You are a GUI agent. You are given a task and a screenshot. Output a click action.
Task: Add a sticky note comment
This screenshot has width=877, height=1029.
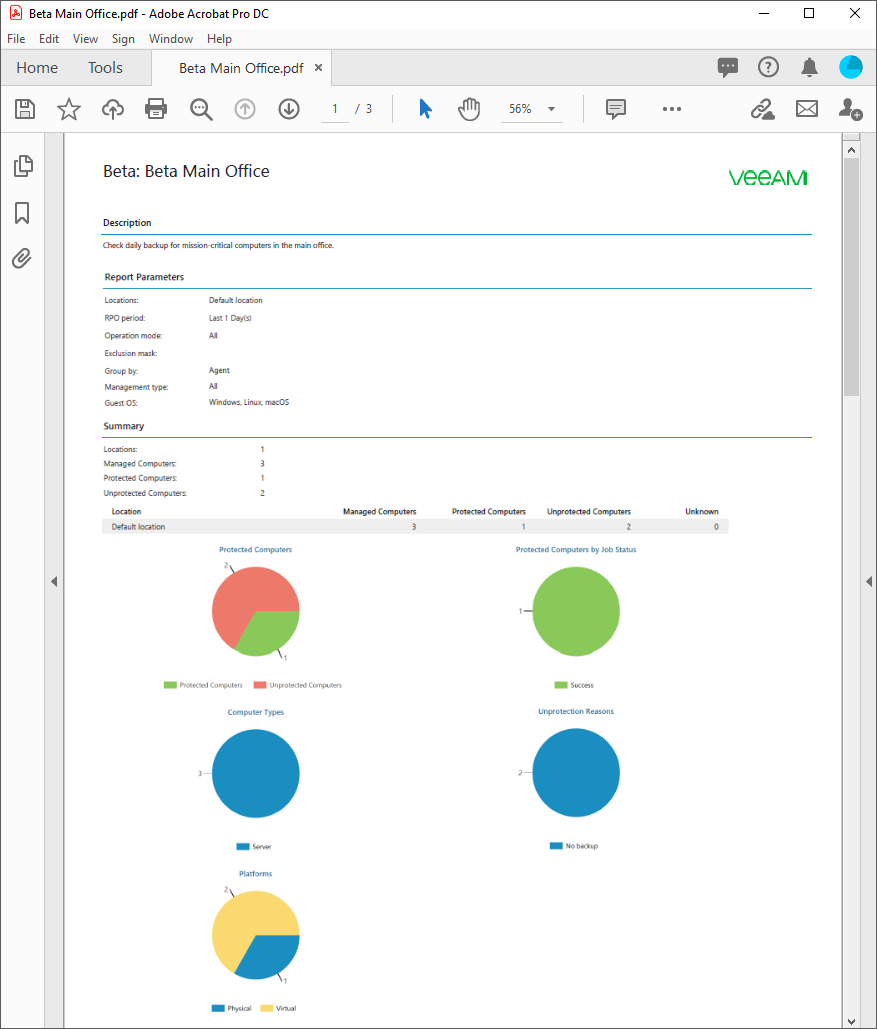(616, 109)
